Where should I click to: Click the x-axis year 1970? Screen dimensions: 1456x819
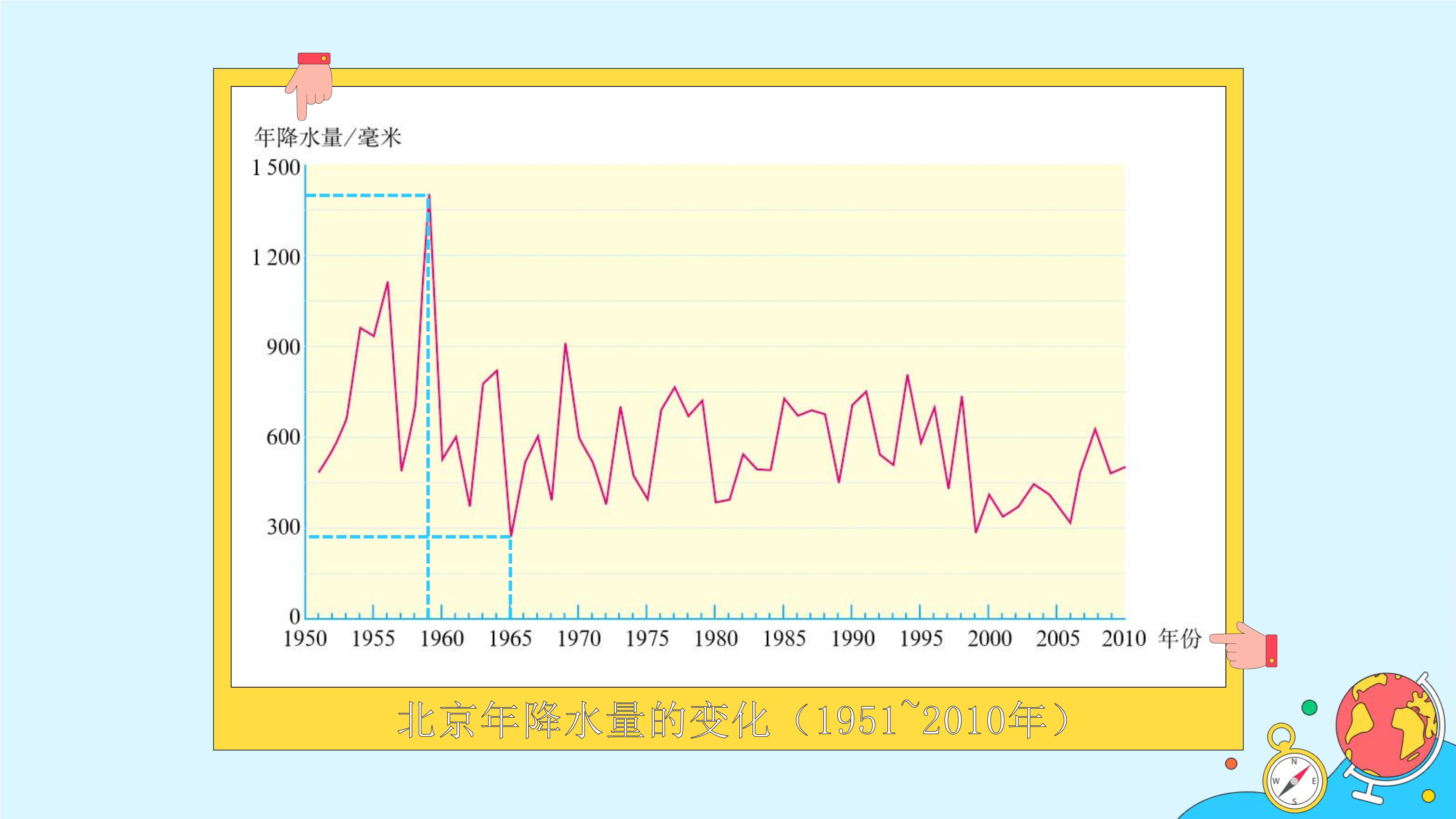tap(579, 639)
